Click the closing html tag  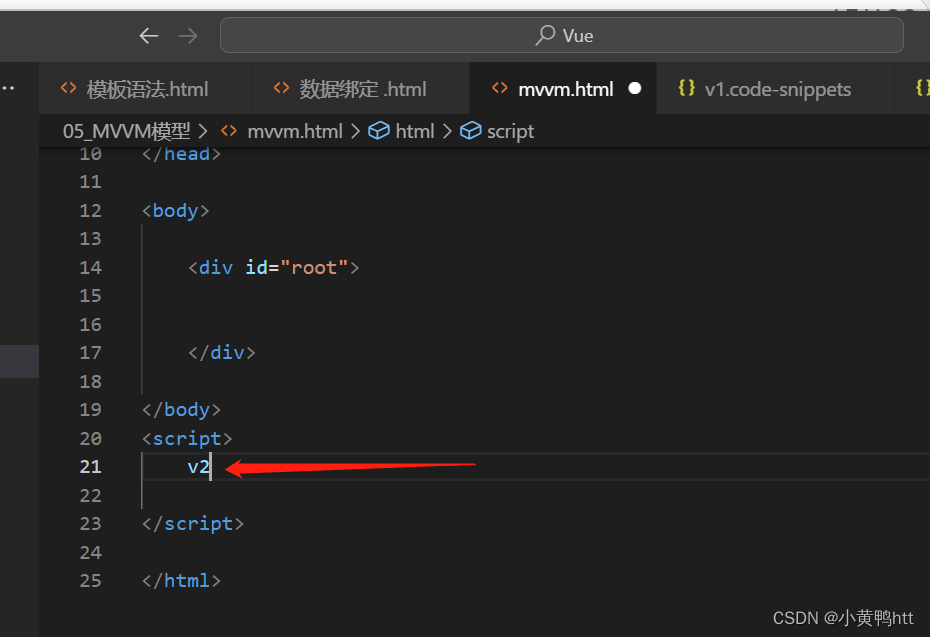pyautogui.click(x=181, y=581)
